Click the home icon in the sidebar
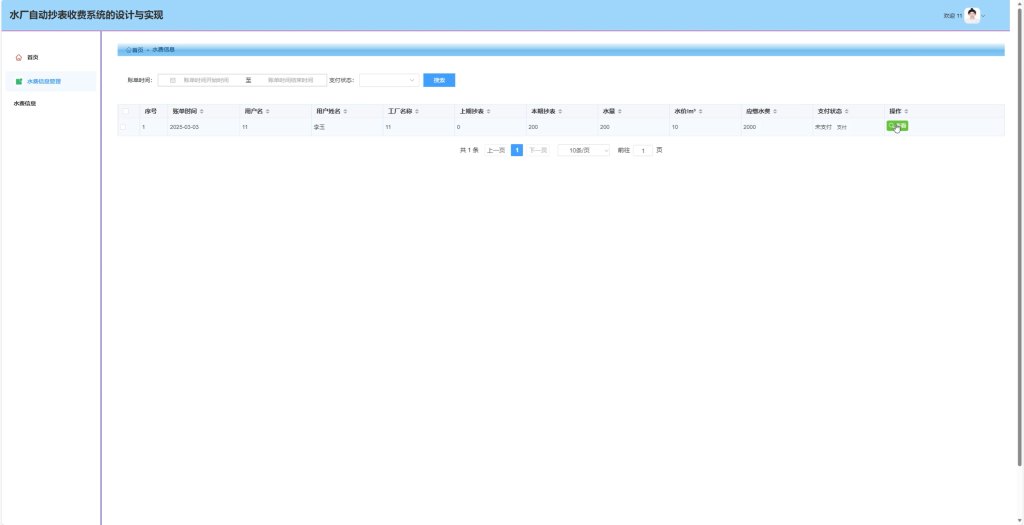The width and height of the screenshot is (1024, 525). 19,57
